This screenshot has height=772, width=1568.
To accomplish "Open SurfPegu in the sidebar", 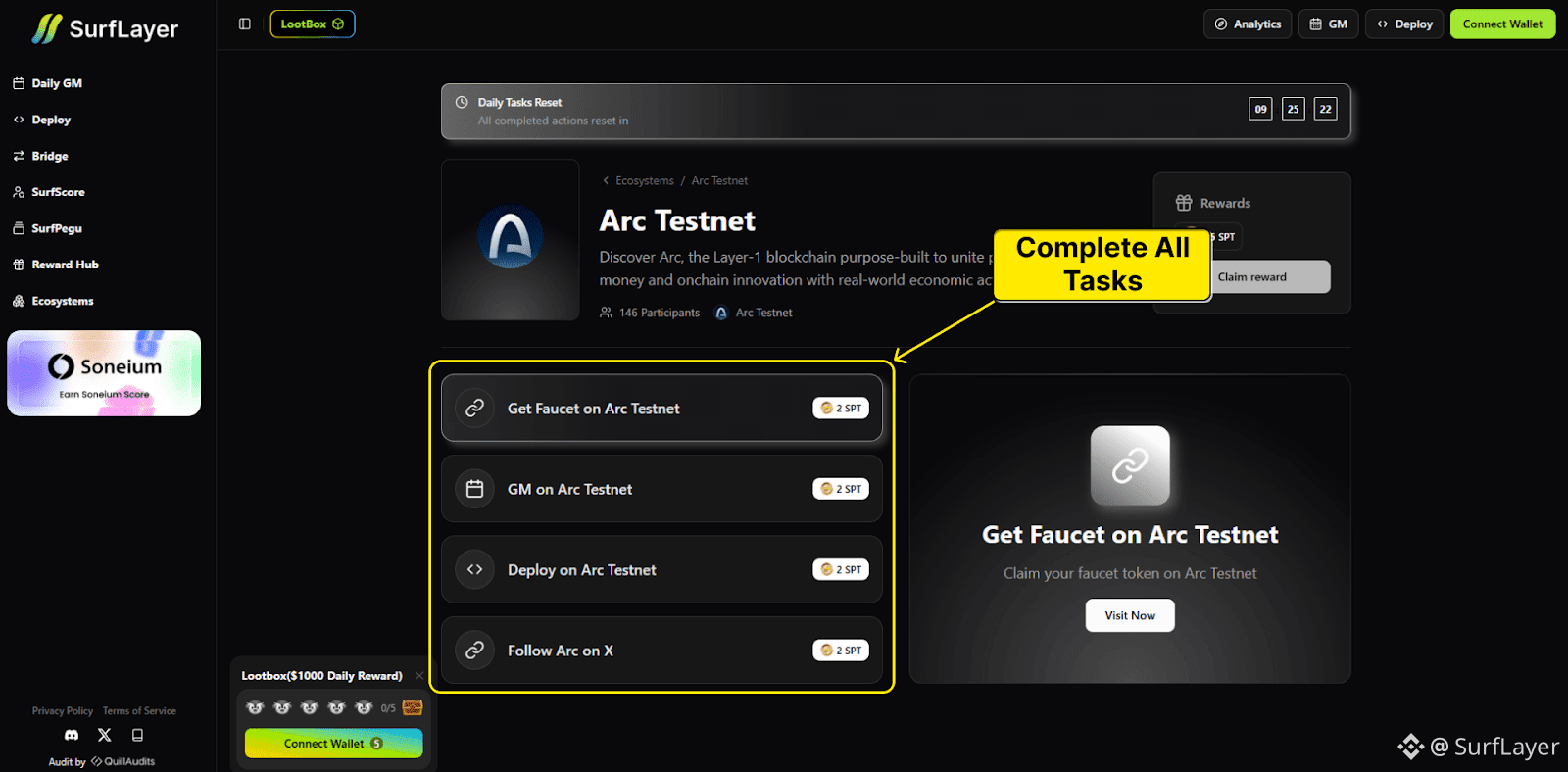I will click(47, 228).
